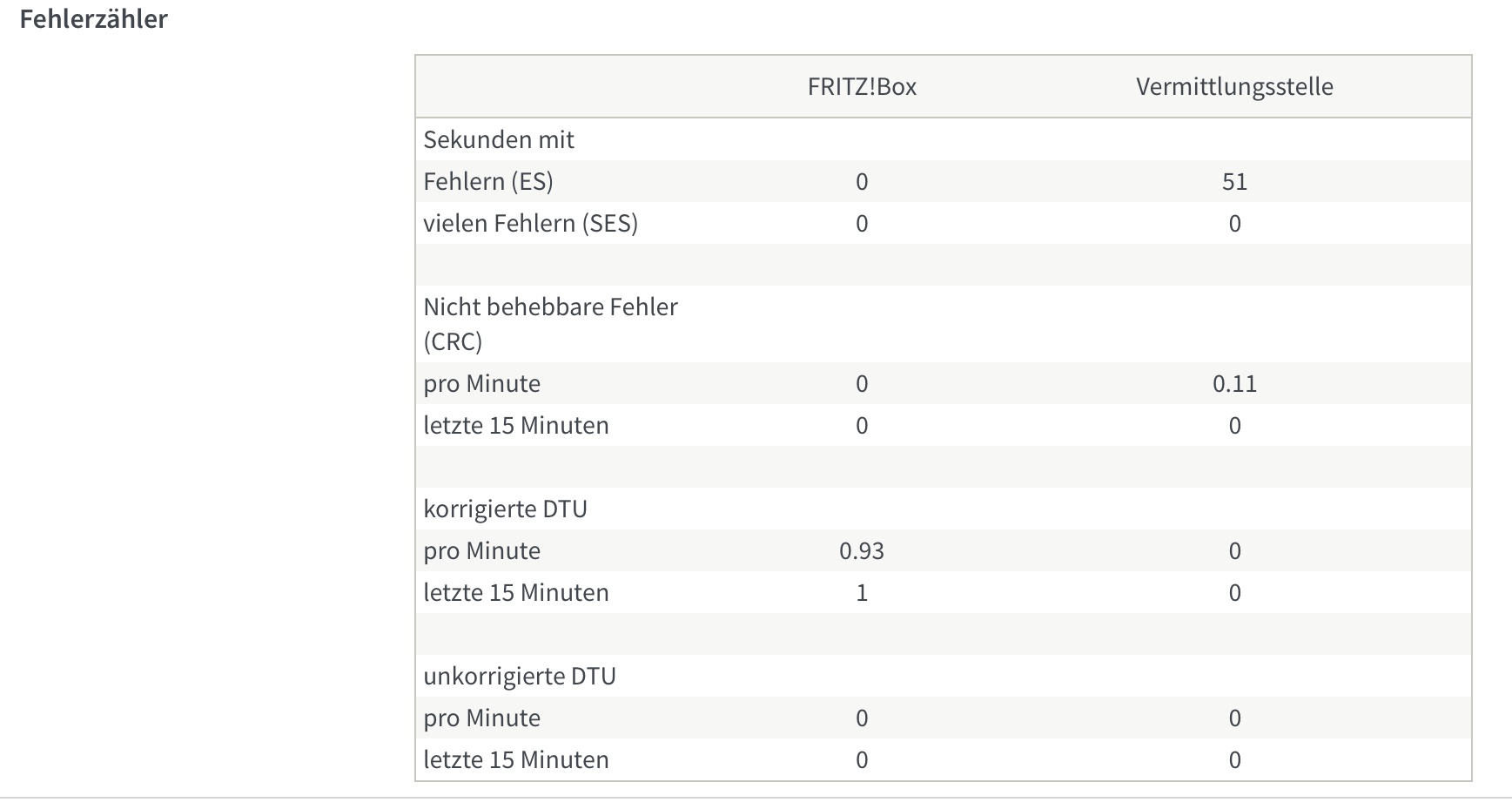Click the Sekunden mit row label

[x=499, y=139]
